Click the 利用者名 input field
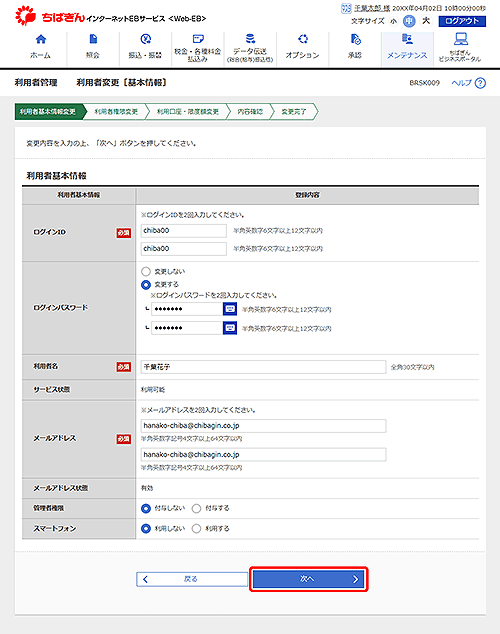The width and height of the screenshot is (500, 634). click(x=263, y=367)
